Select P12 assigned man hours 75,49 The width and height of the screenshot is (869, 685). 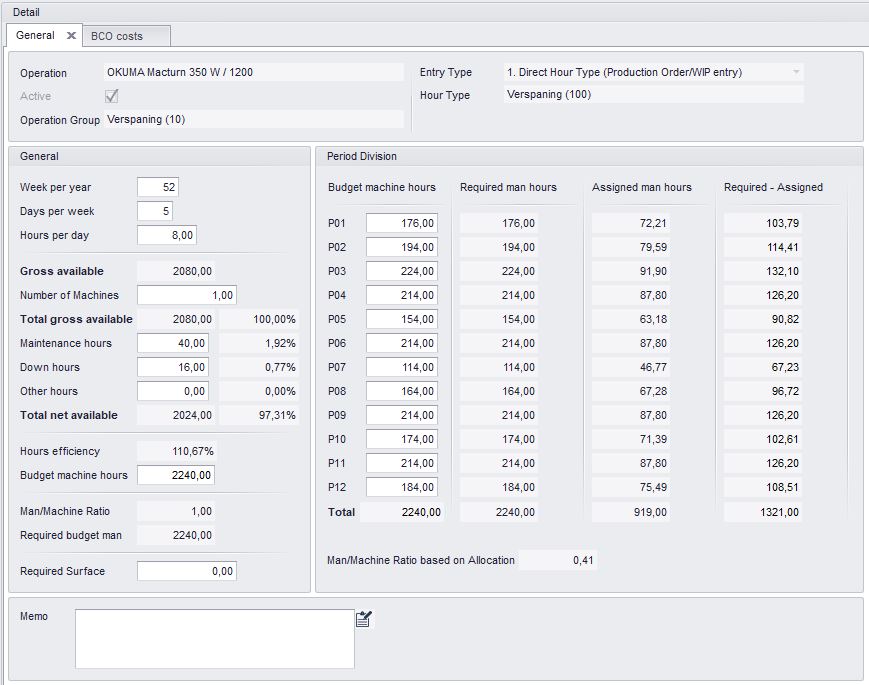[x=631, y=487]
